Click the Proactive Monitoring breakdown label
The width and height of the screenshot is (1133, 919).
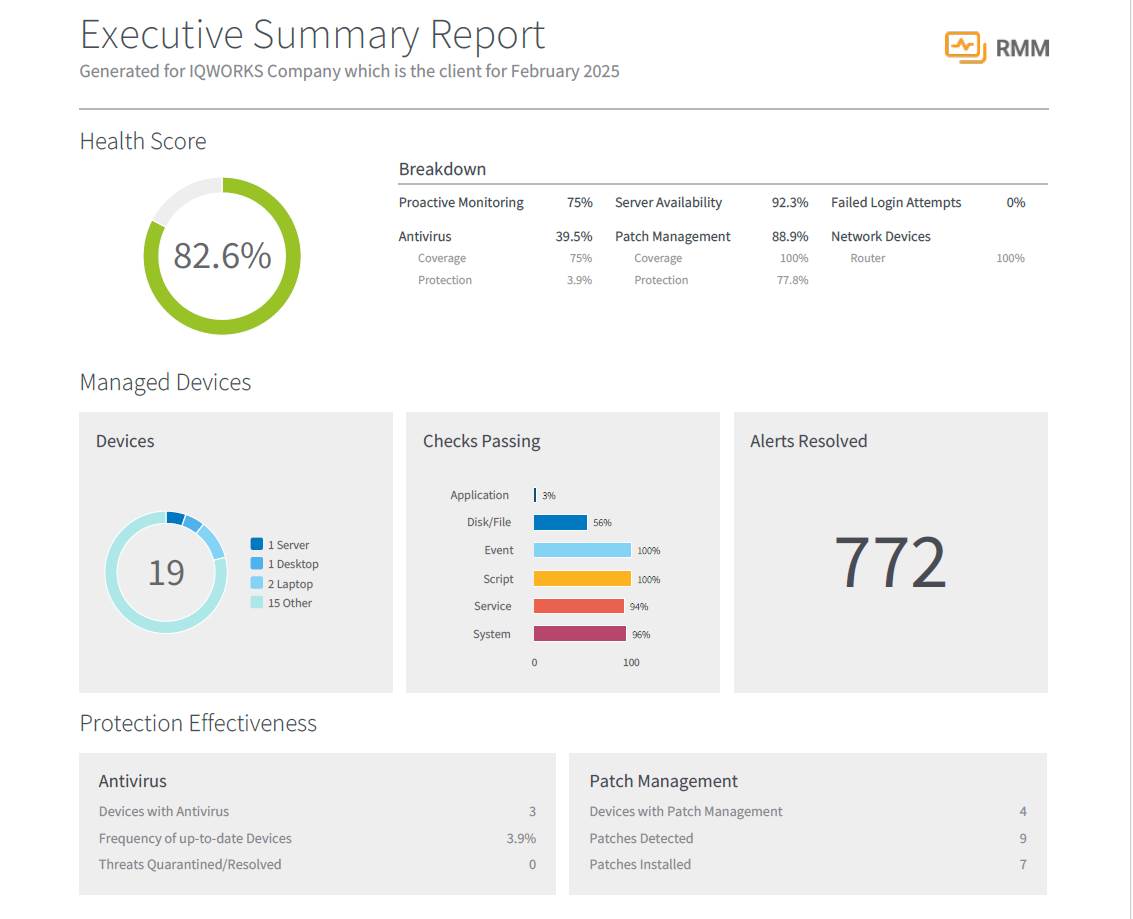point(461,203)
